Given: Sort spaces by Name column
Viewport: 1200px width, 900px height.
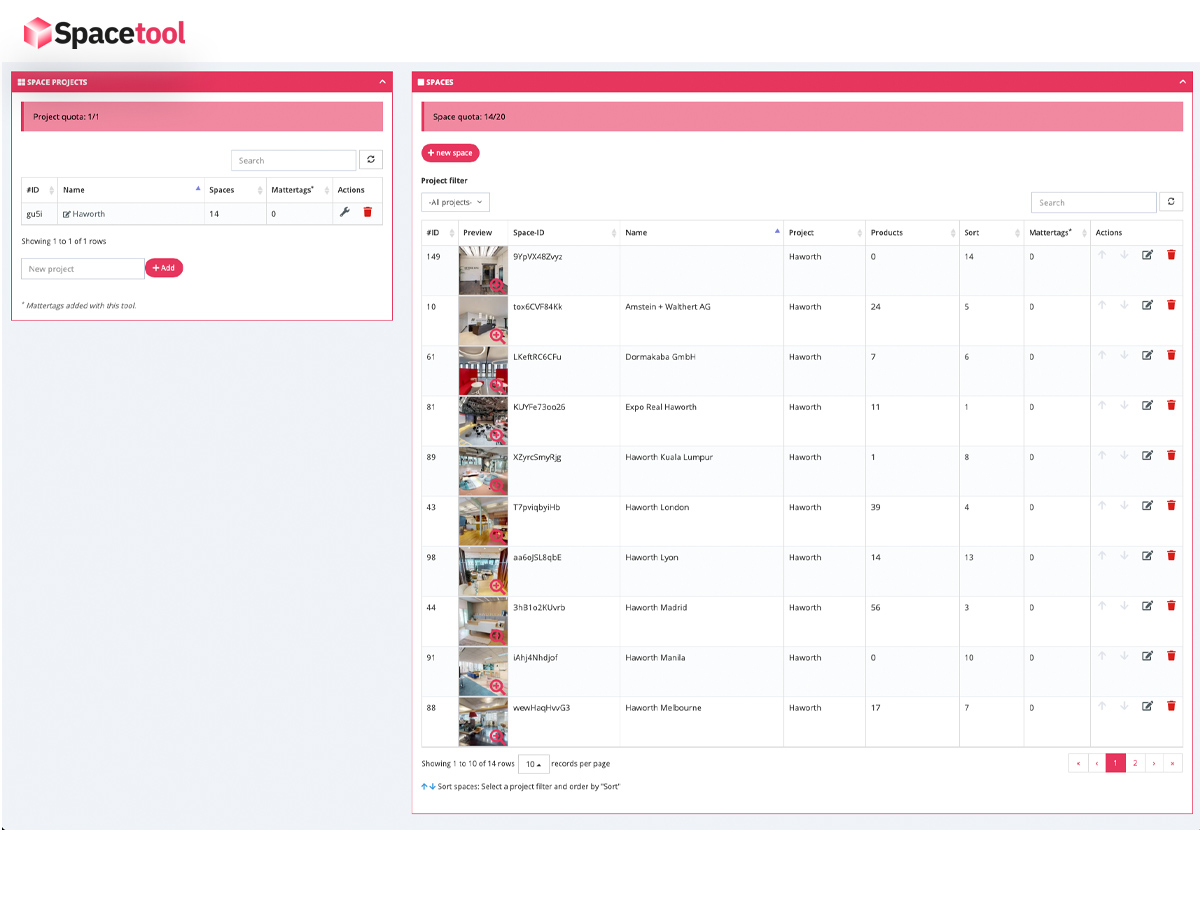Looking at the screenshot, I should click(702, 232).
